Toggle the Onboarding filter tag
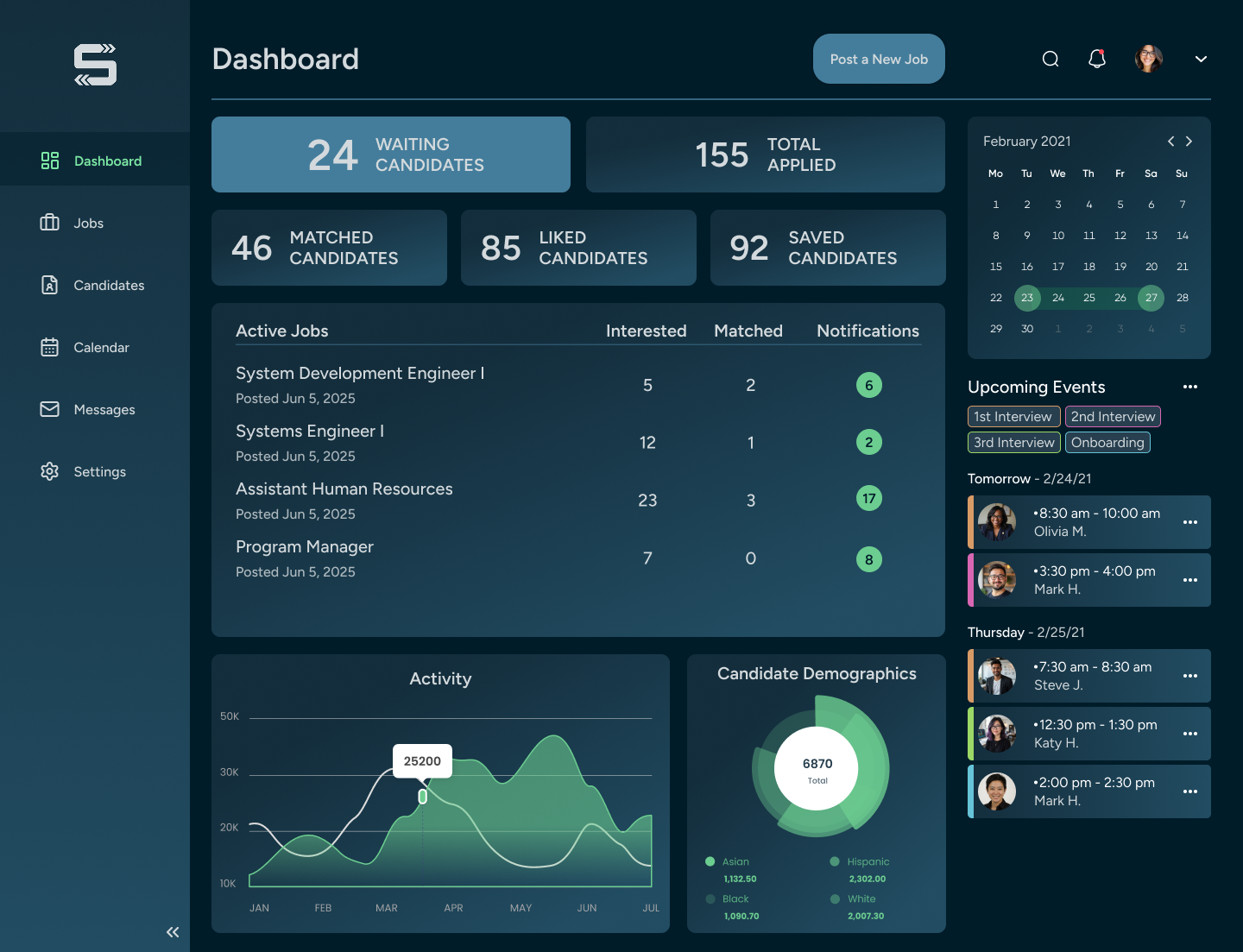Viewport: 1243px width, 952px height. coord(1107,443)
